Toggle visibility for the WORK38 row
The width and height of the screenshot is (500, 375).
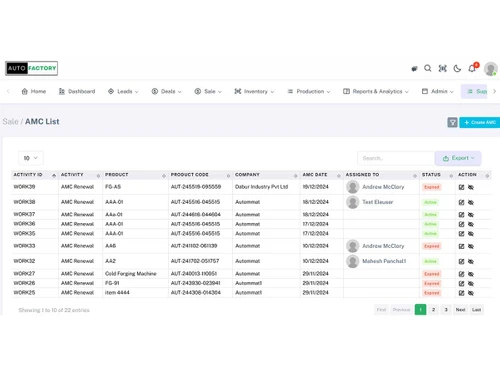[471, 202]
